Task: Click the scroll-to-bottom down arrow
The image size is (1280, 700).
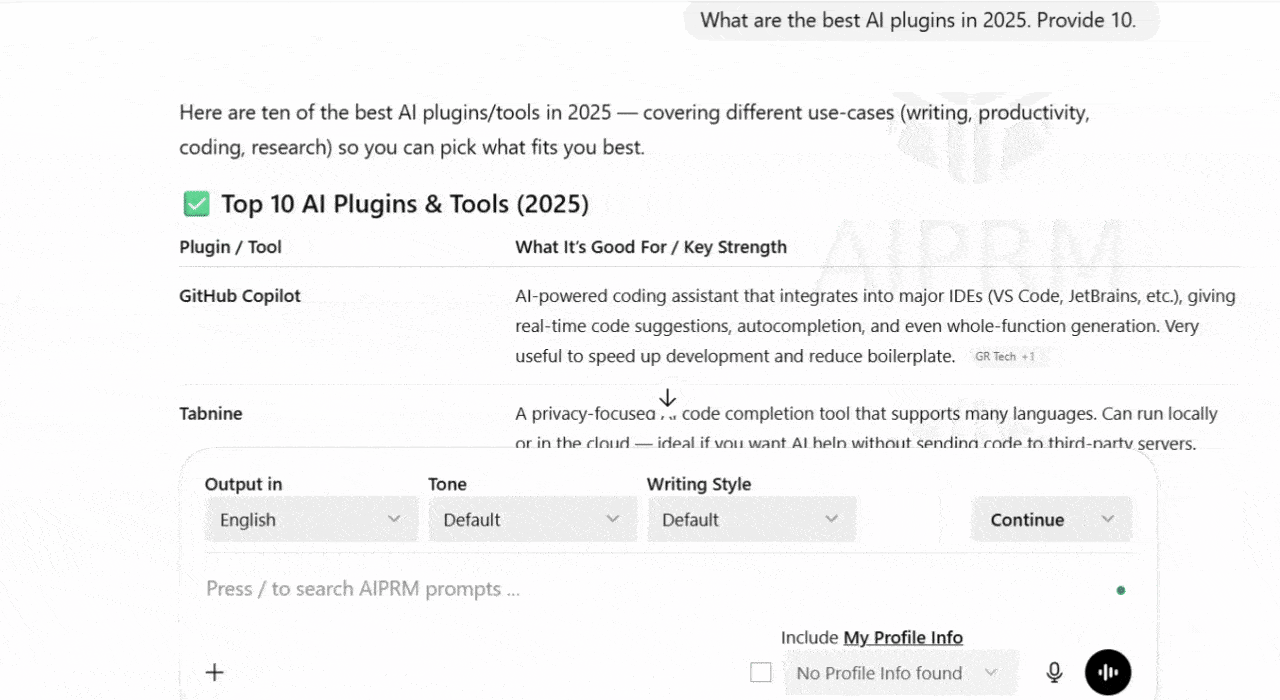Action: pyautogui.click(x=668, y=399)
